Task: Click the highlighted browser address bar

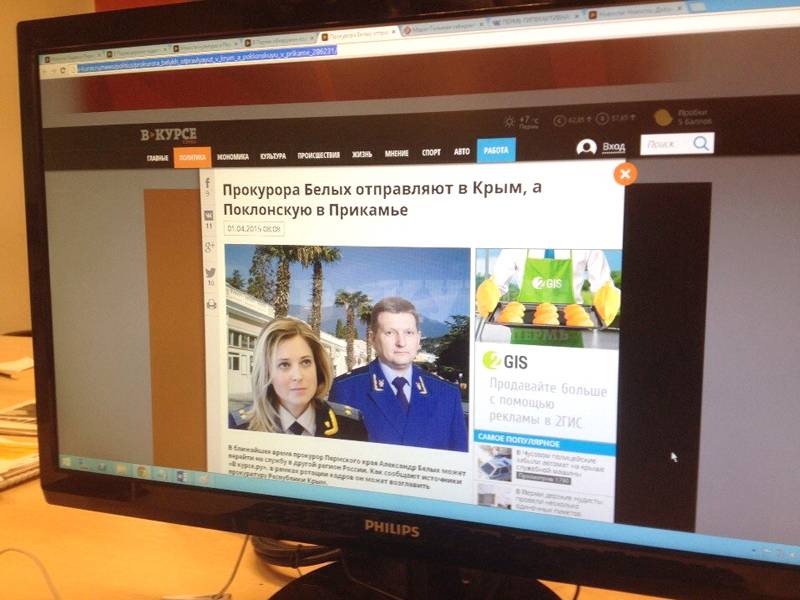Action: [x=207, y=59]
